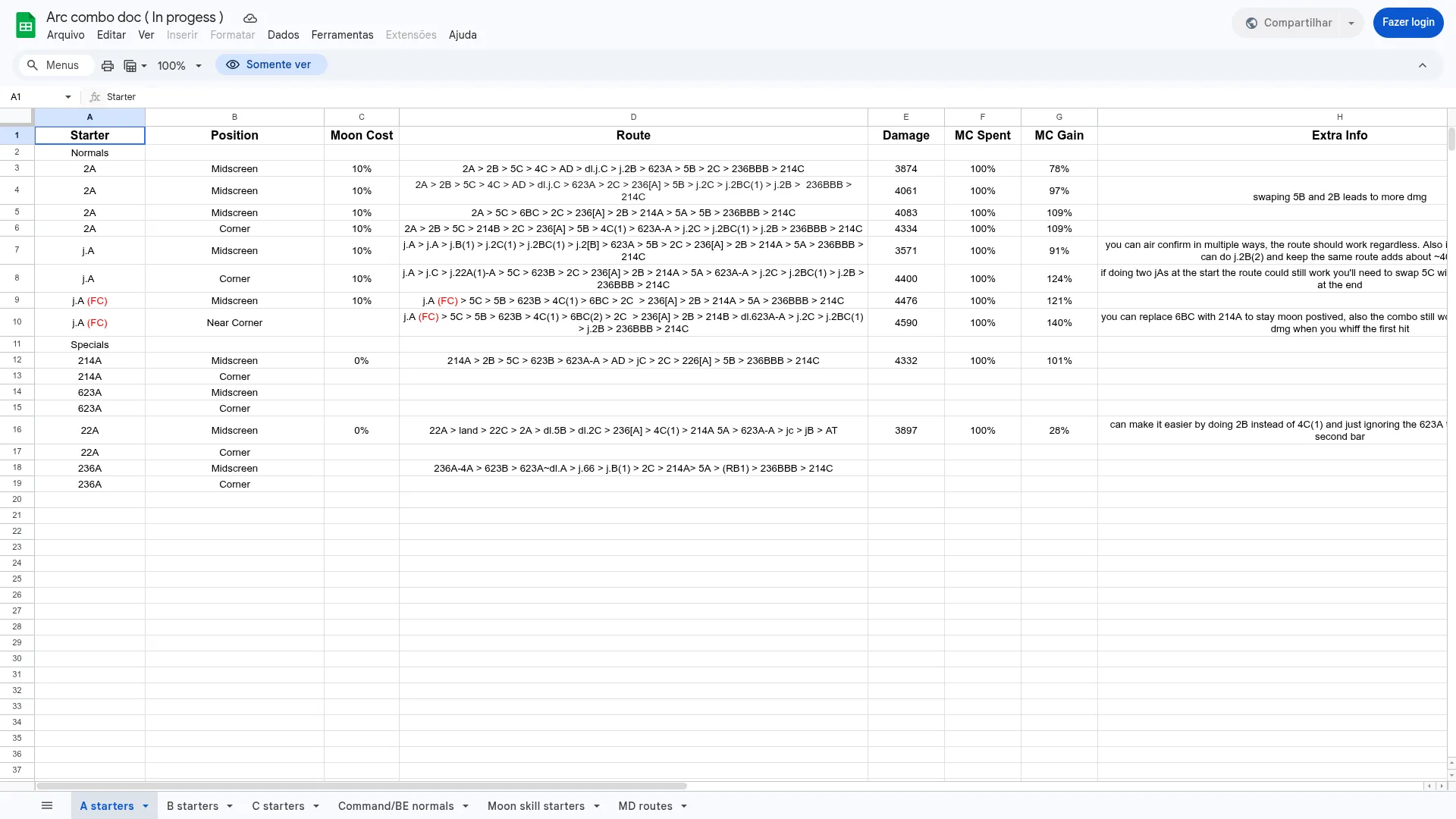Open B starters tab dropdown arrow

tap(230, 806)
